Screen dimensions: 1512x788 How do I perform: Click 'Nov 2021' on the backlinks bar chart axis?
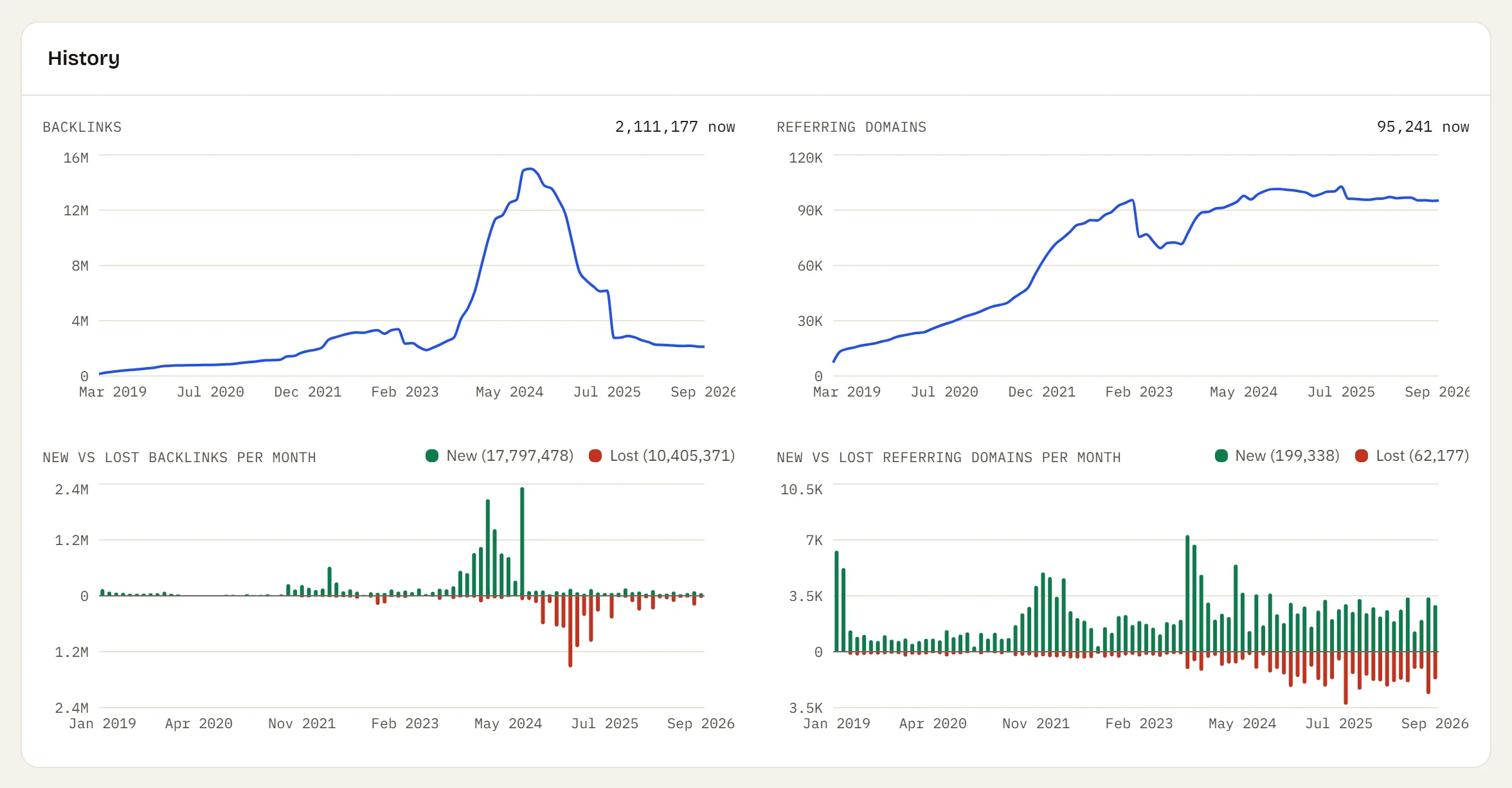[301, 724]
